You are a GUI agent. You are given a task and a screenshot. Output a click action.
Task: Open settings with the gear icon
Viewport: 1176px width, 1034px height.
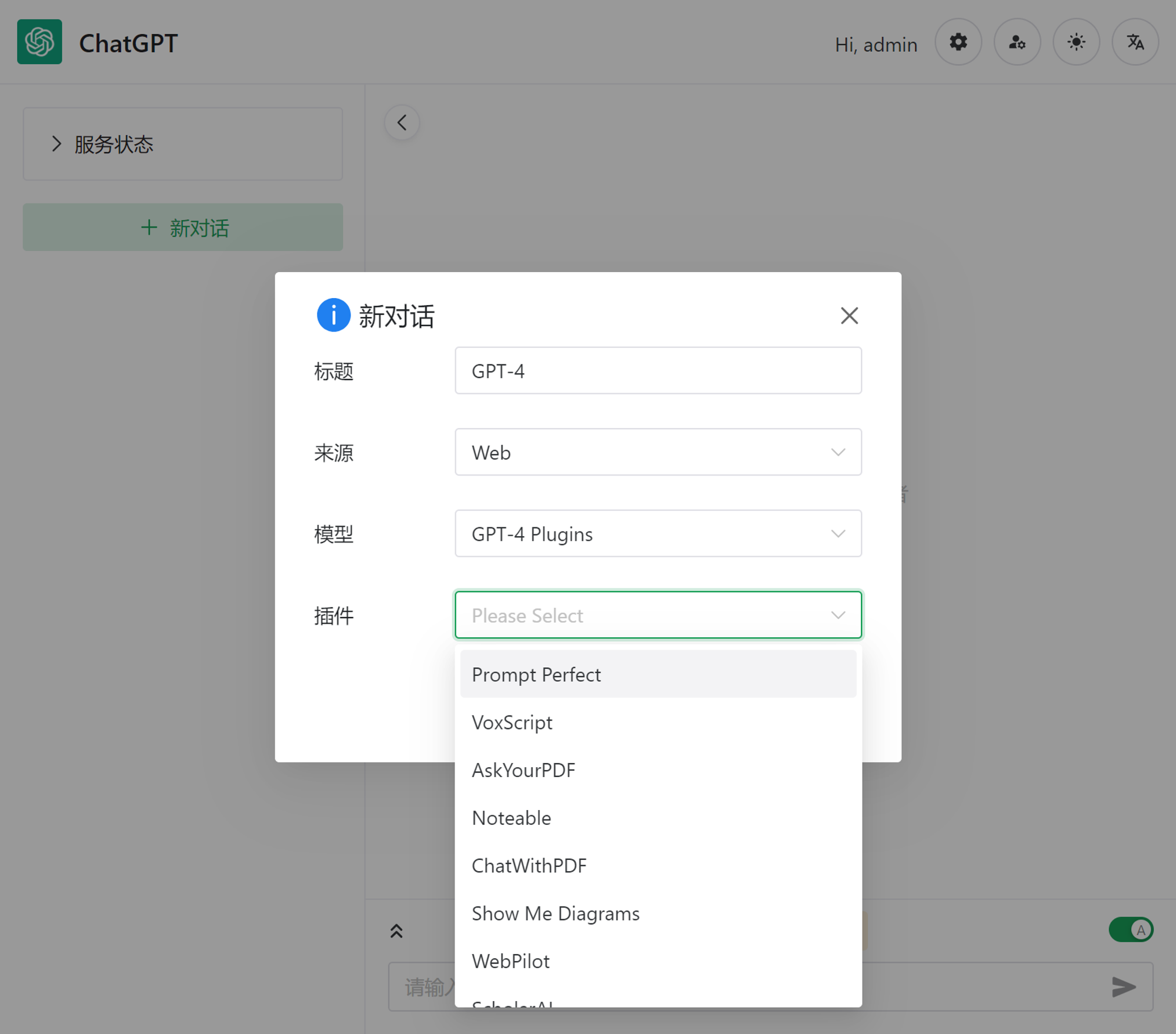pyautogui.click(x=958, y=42)
